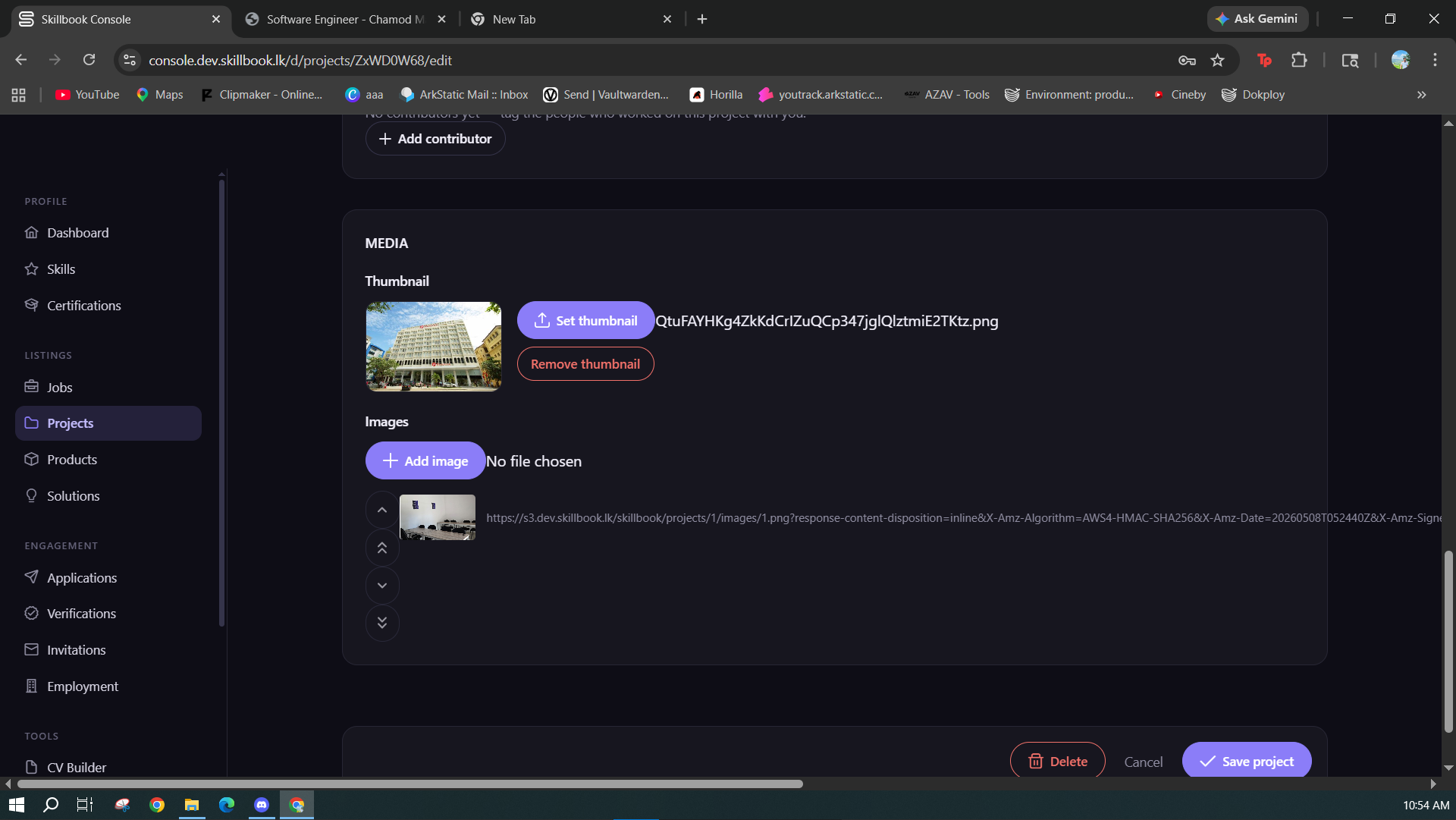
Task: Move image down one position
Action: tap(382, 585)
